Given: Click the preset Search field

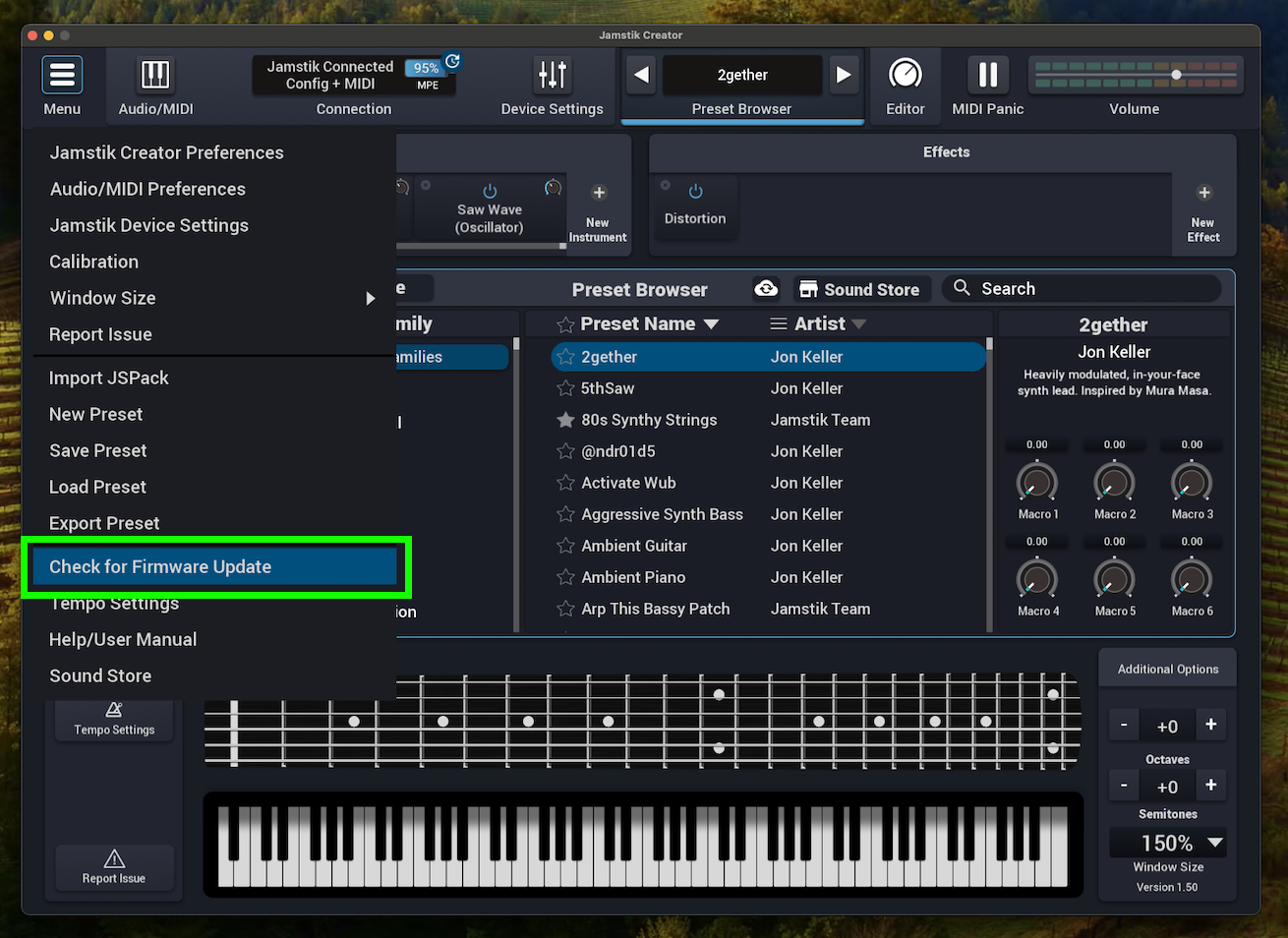Looking at the screenshot, I should coord(1082,288).
